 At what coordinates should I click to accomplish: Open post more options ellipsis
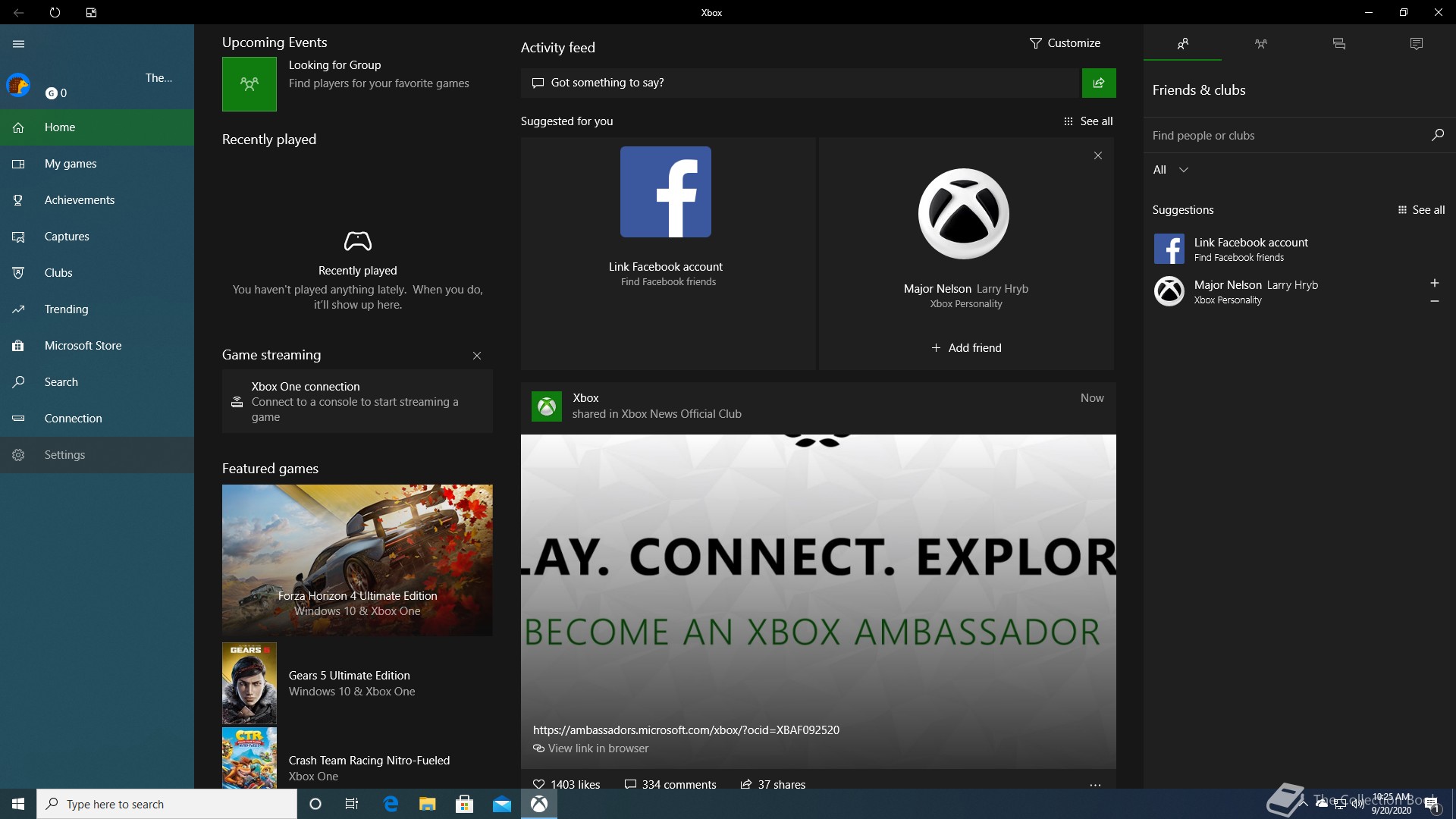coord(1095,785)
